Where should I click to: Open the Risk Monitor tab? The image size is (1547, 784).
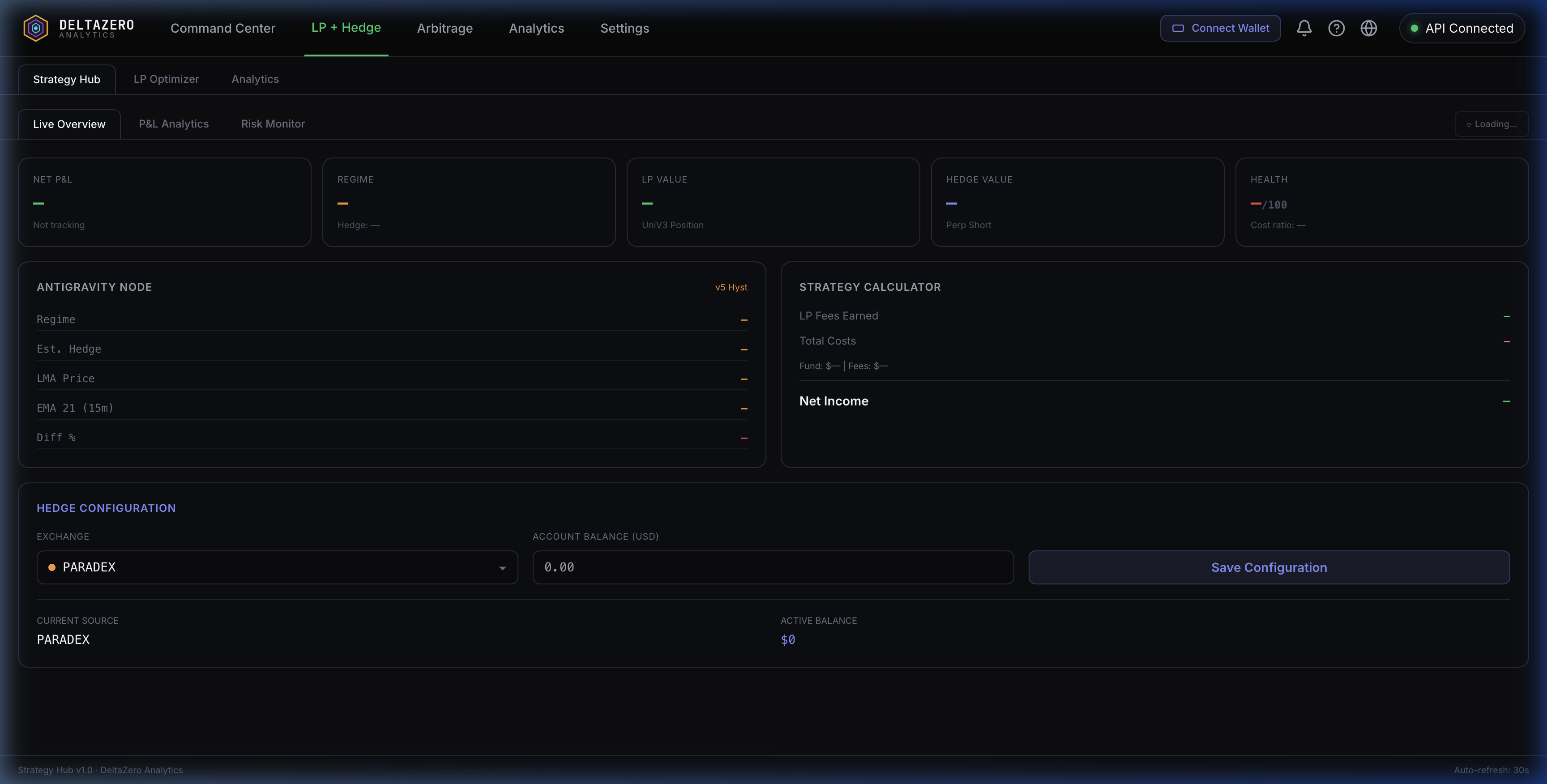[x=273, y=124]
